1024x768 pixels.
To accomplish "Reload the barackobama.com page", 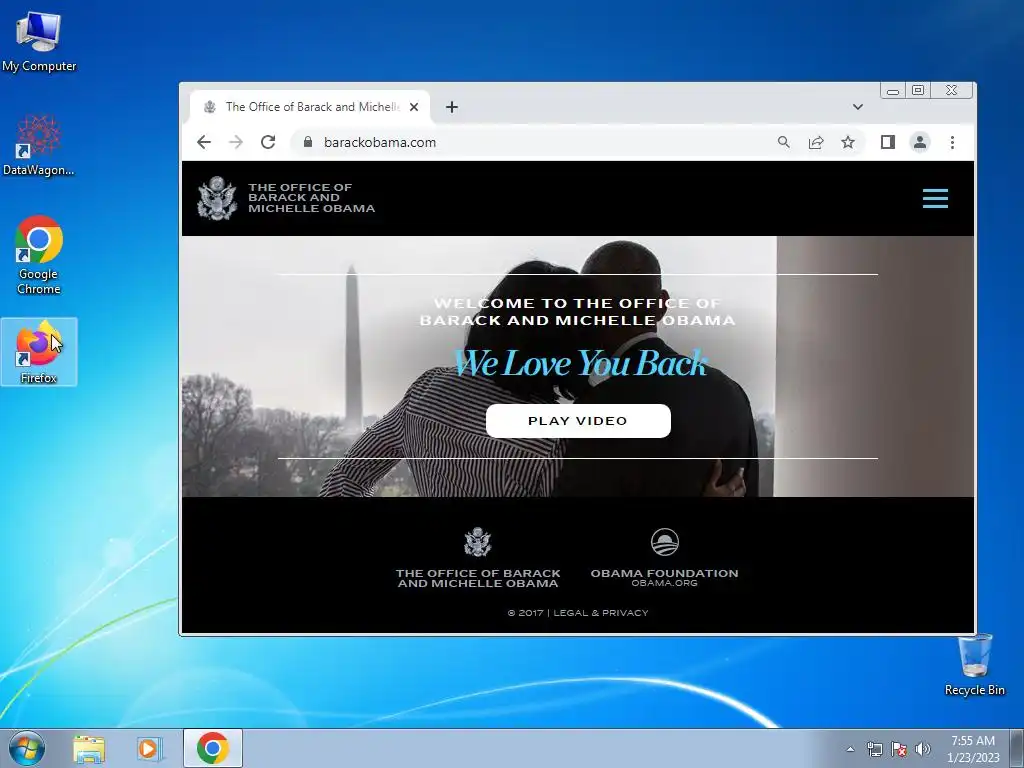I will coord(268,142).
